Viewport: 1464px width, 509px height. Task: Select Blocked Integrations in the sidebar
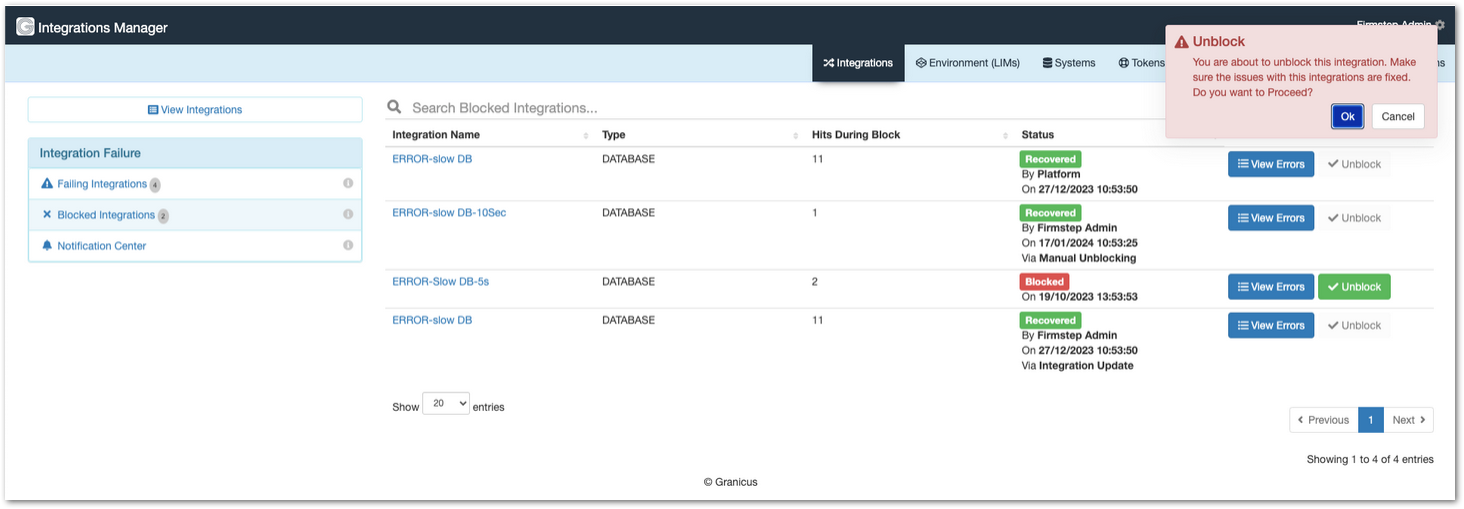click(x=106, y=215)
